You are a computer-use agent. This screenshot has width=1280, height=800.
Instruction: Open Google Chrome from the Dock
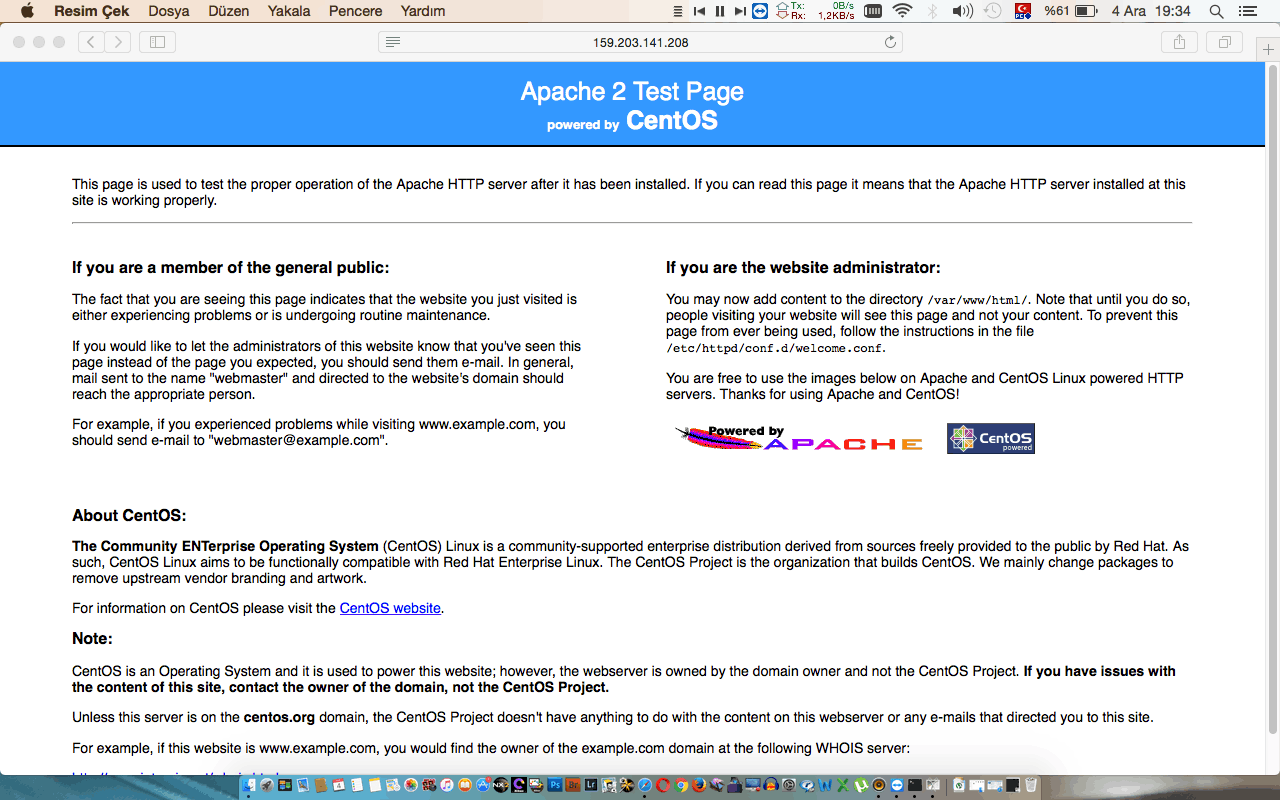(681, 785)
